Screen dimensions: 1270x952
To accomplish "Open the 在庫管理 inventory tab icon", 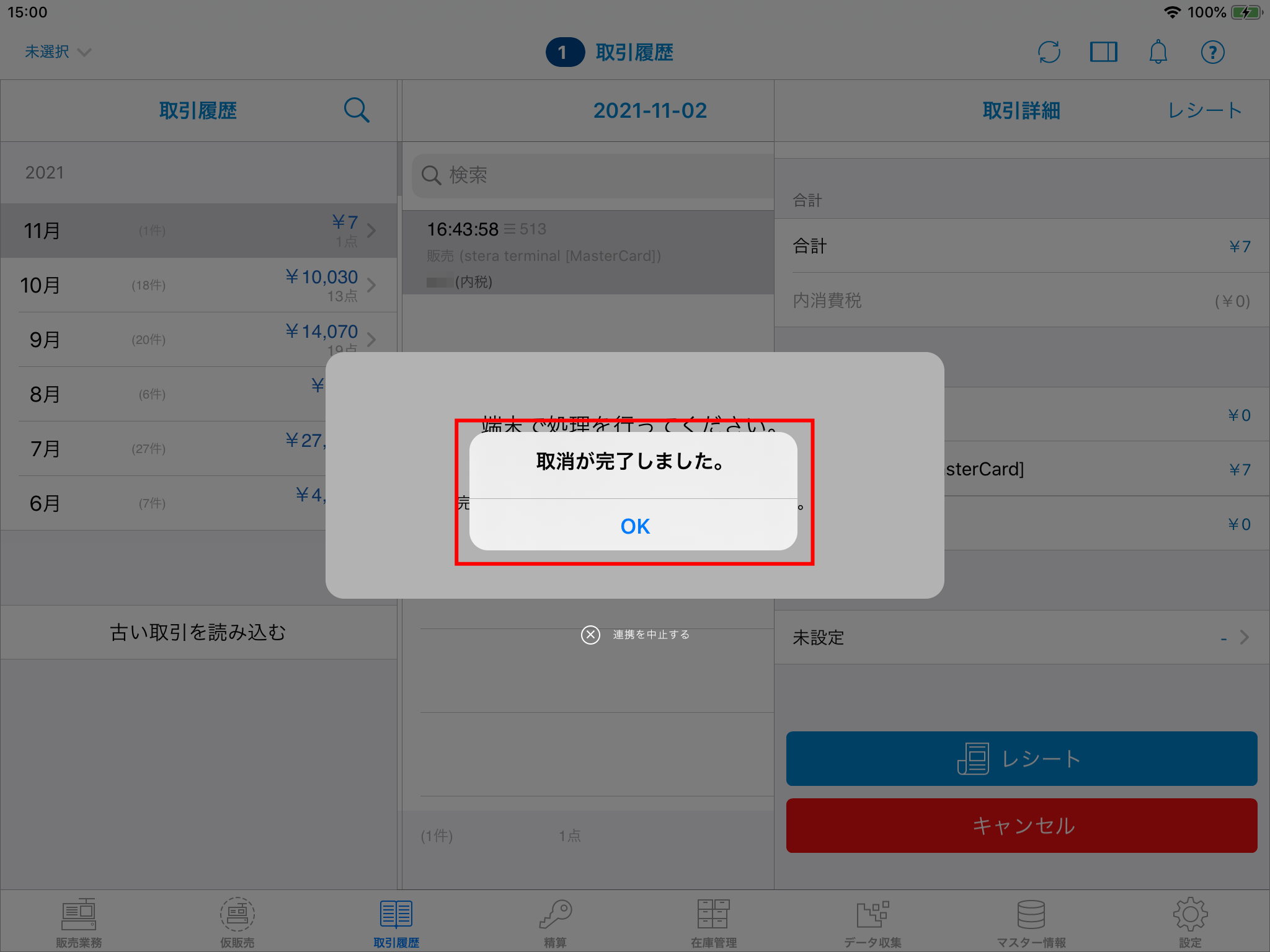I will 713,922.
